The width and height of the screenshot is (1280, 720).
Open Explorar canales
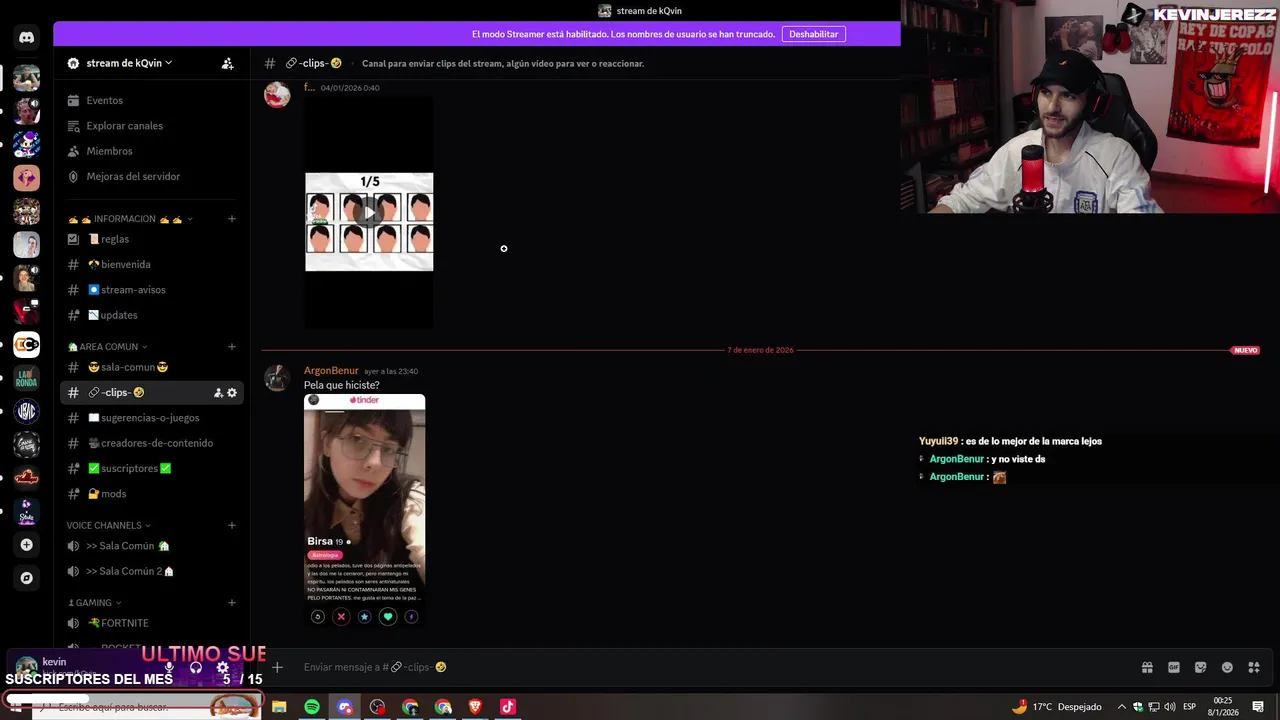tap(152, 126)
